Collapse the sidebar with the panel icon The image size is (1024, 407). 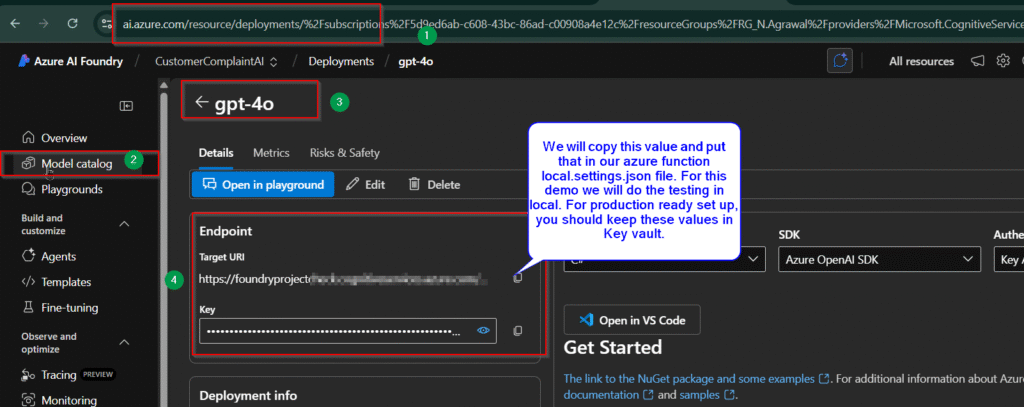[127, 106]
